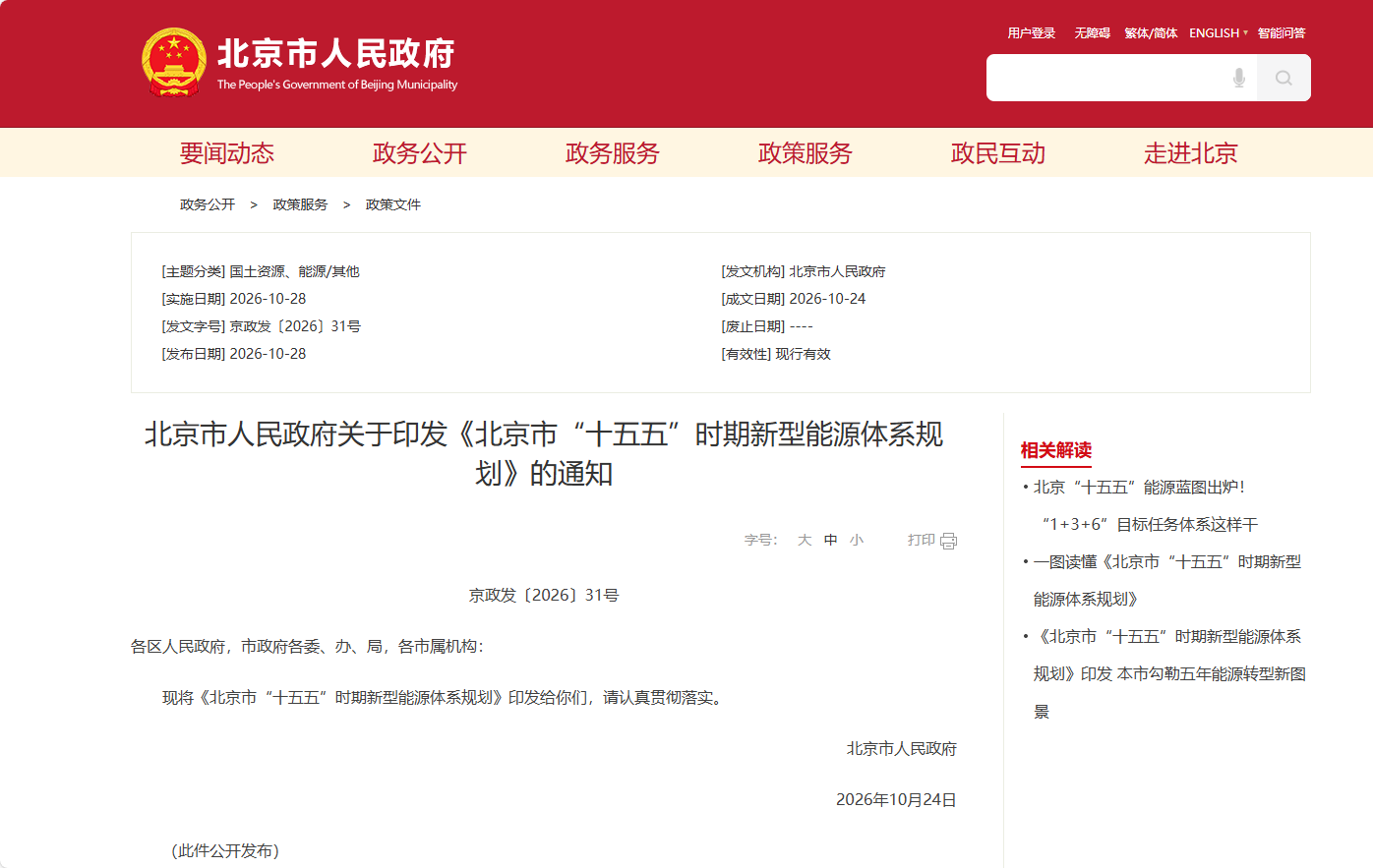Click the 有效性 现行有效 metadata entry
The image size is (1373, 868).
point(776,354)
